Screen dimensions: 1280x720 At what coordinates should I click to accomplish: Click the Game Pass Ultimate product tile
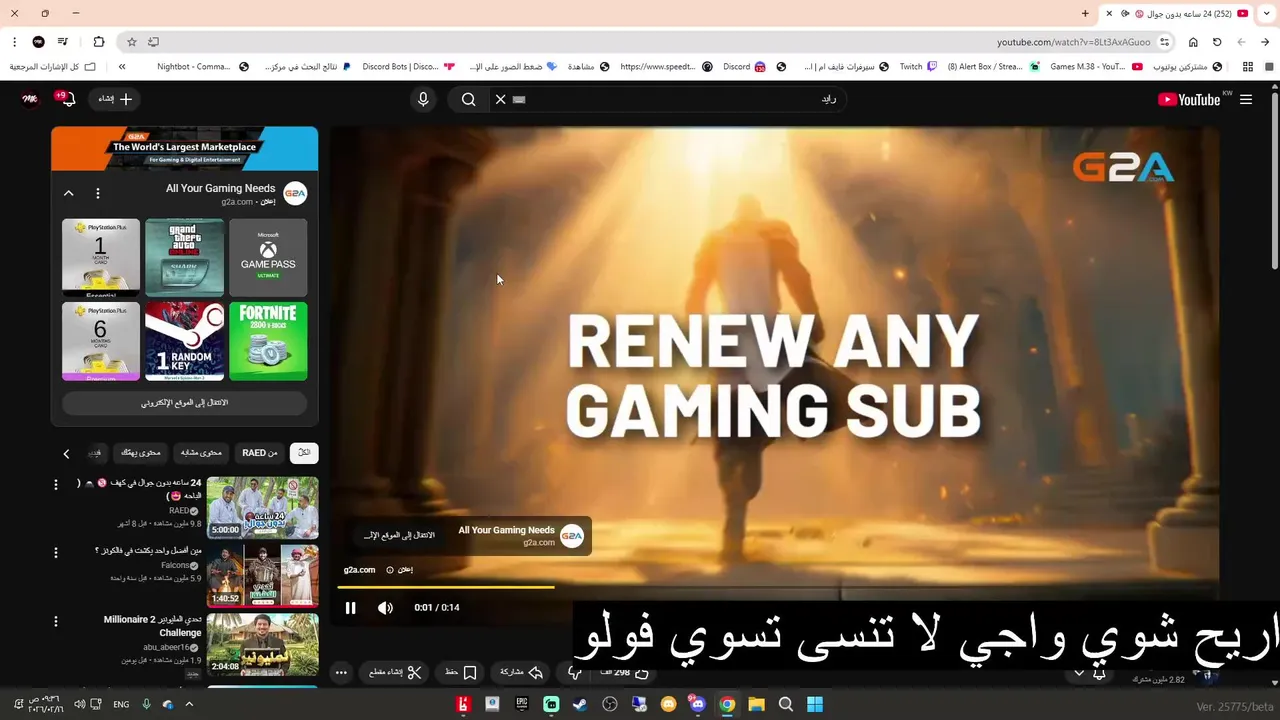(x=268, y=257)
